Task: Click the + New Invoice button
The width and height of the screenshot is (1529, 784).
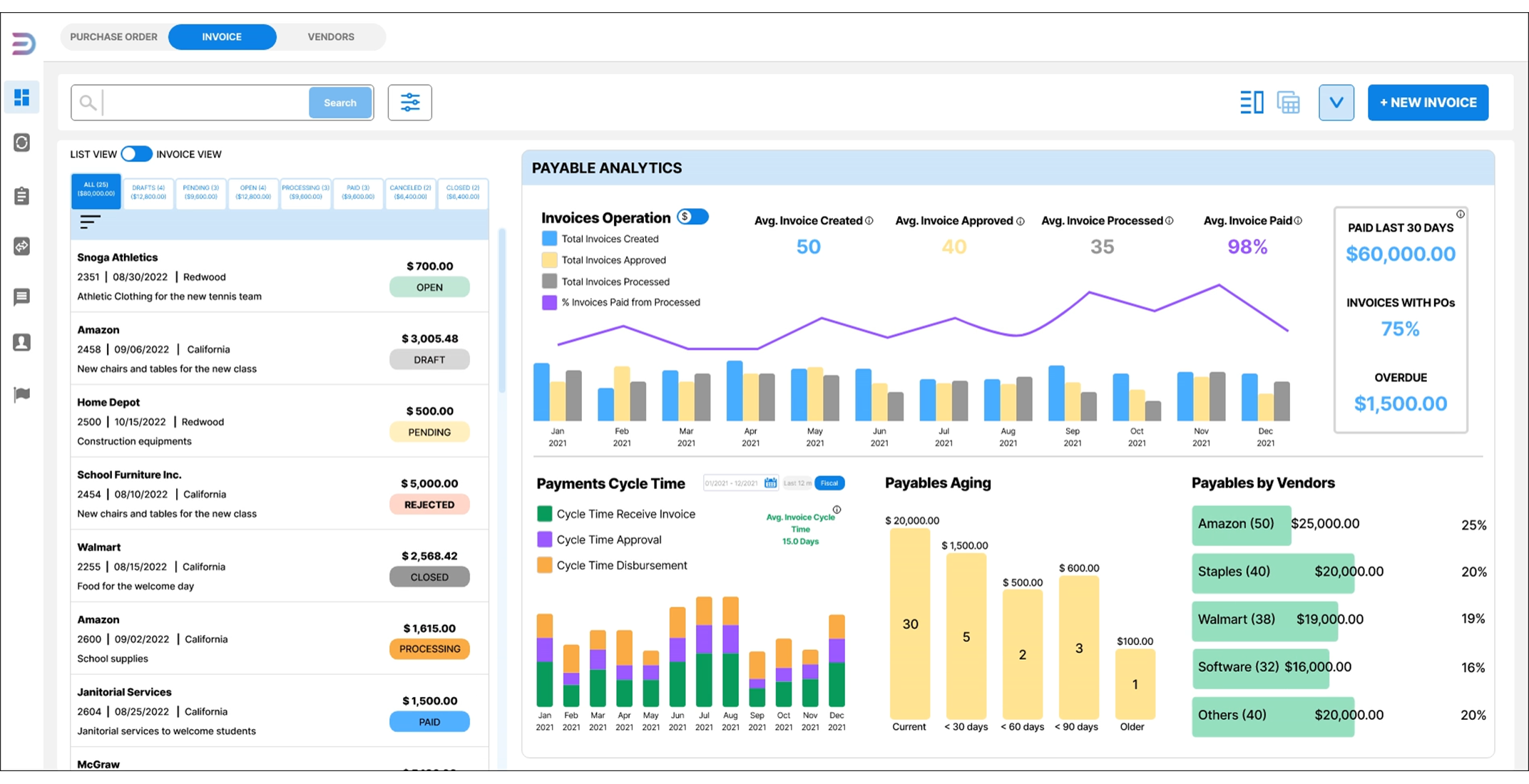Action: (1428, 103)
